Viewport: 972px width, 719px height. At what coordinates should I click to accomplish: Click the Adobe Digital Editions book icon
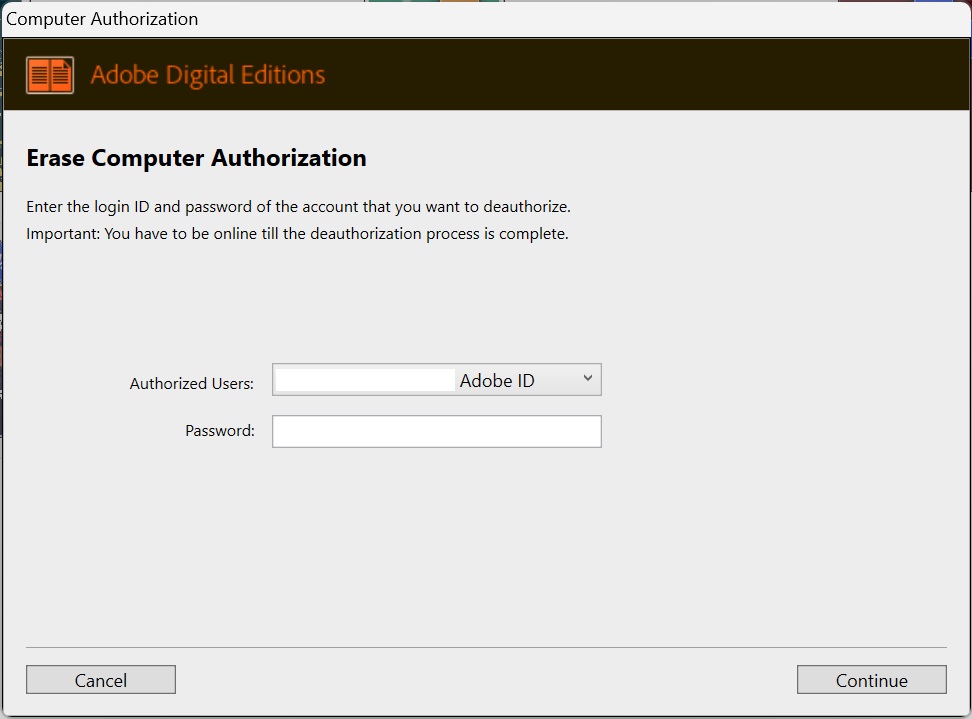pyautogui.click(x=50, y=75)
